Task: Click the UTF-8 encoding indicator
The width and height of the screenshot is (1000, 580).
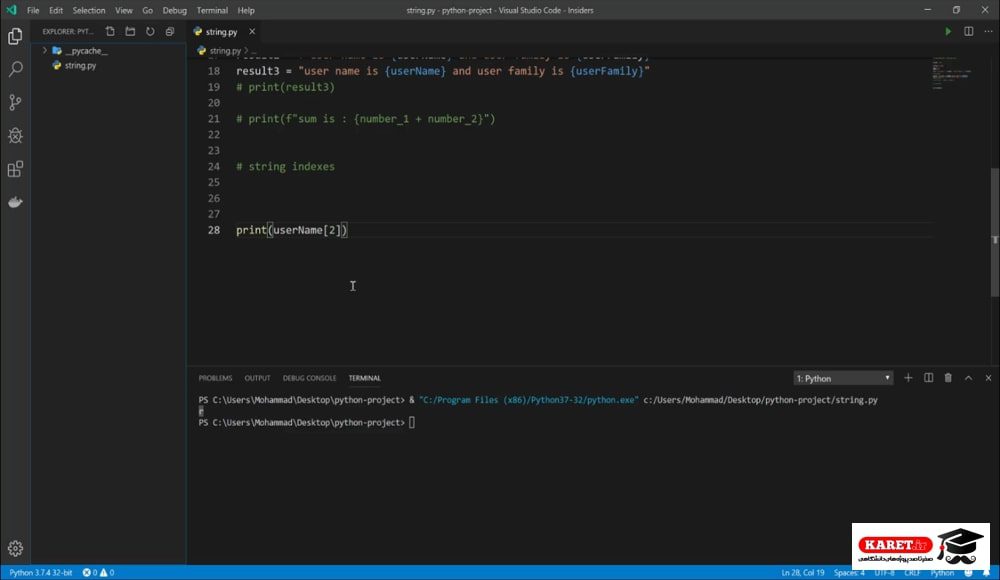Action: pos(884,572)
